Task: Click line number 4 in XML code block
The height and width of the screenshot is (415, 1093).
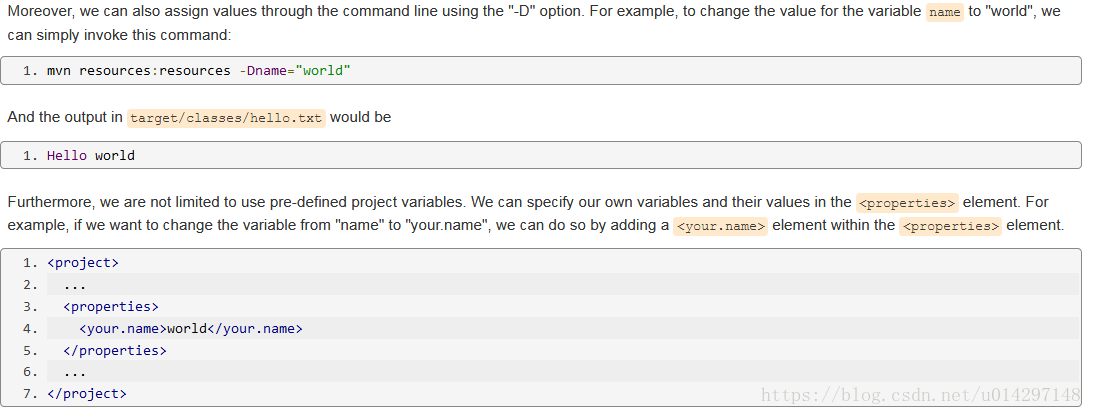Action: click(30, 328)
